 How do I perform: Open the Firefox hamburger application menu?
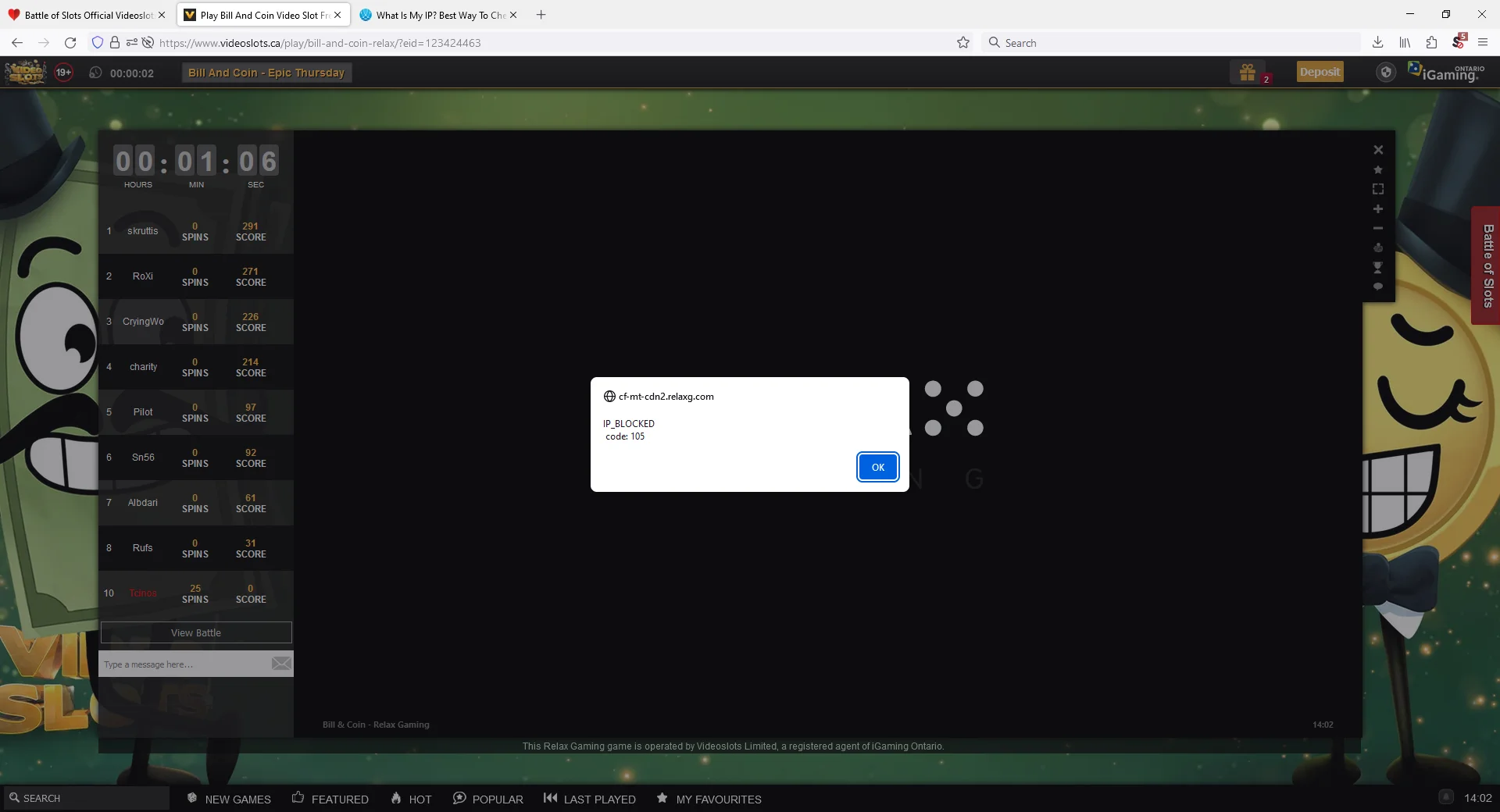click(1483, 43)
